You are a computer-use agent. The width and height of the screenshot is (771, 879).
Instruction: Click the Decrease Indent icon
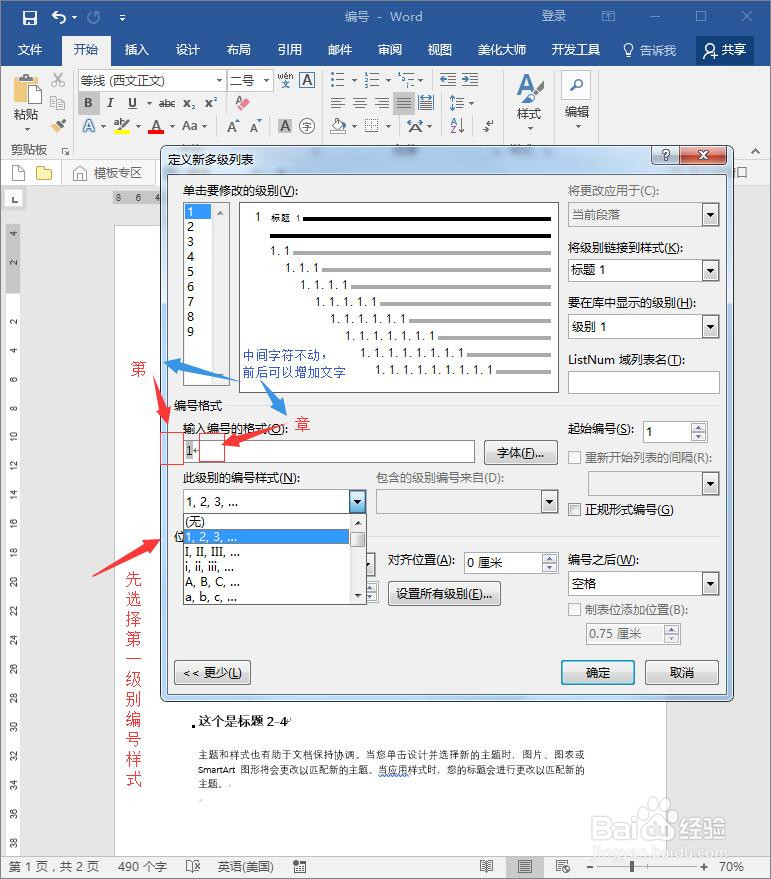447,80
